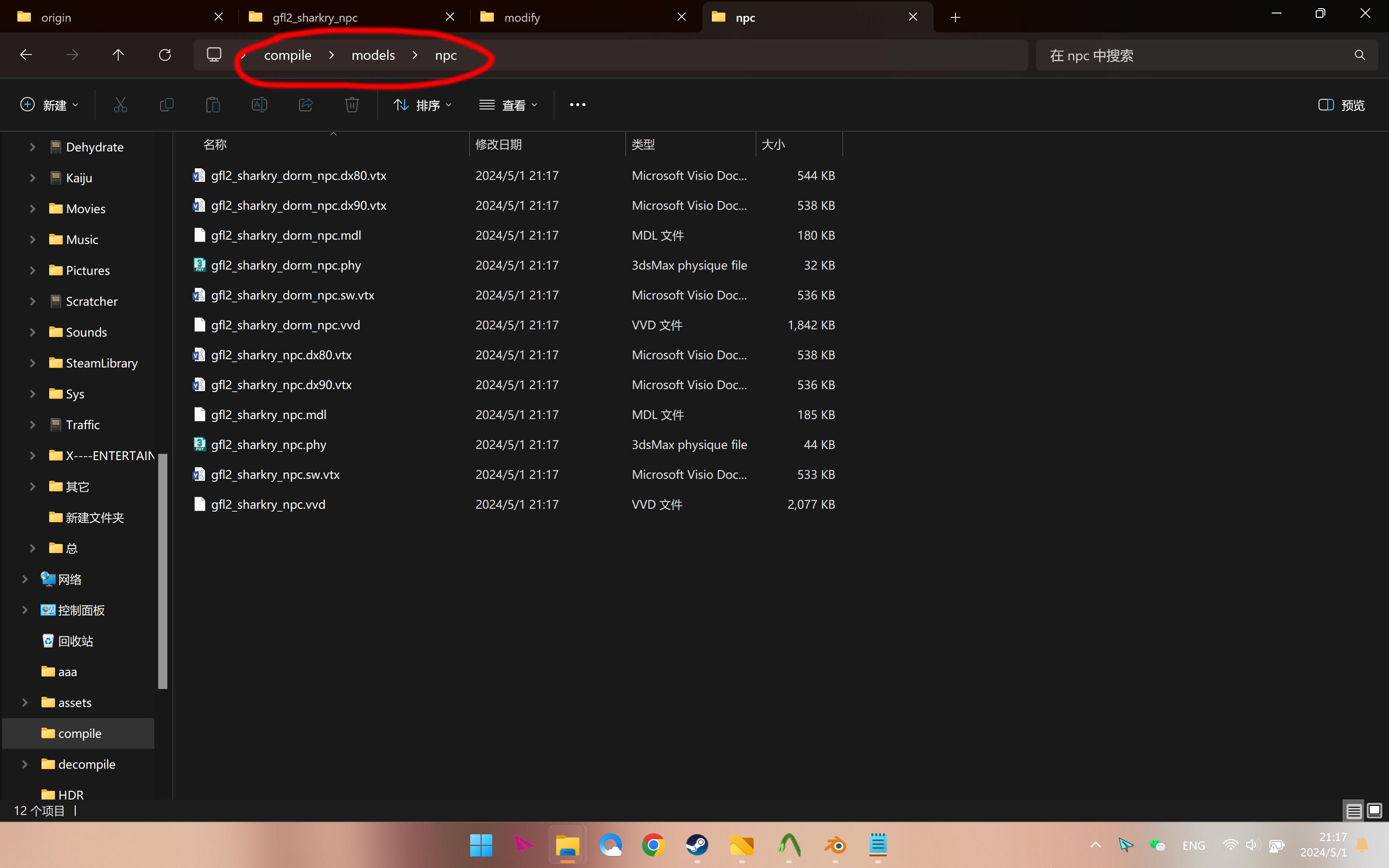Switch to large thumbnails view icon
Screen dimensions: 1389x868
[1375, 811]
